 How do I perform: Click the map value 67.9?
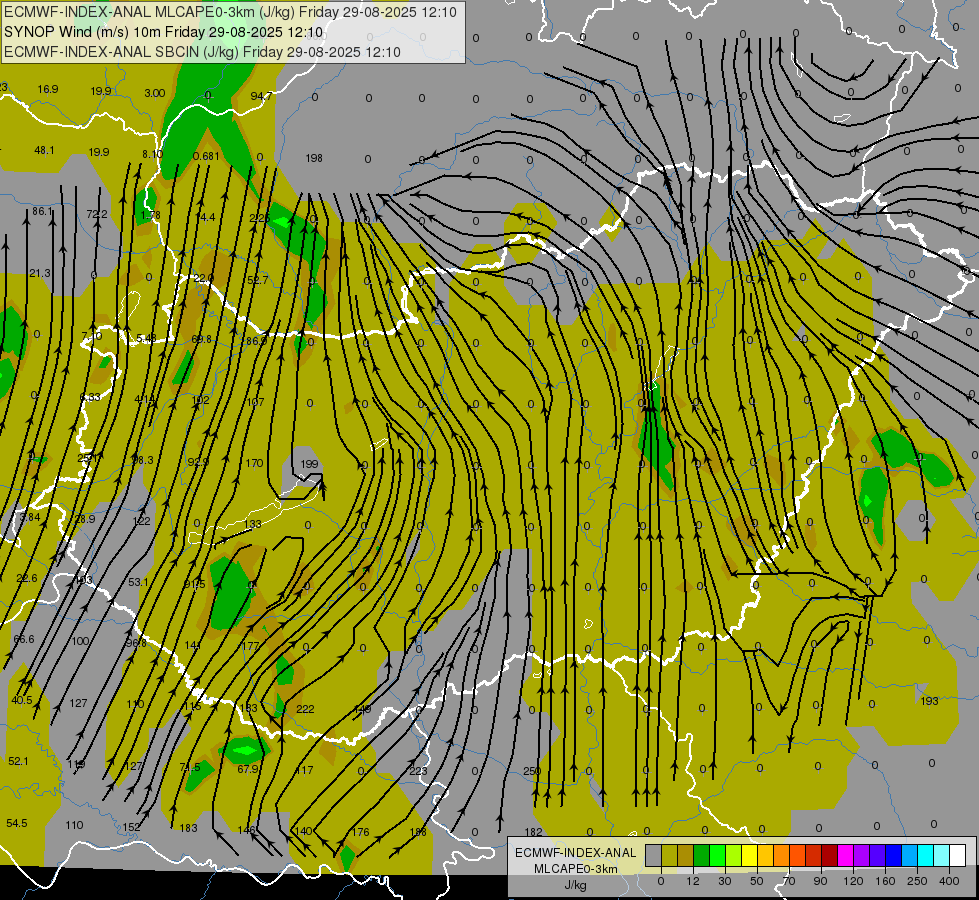pyautogui.click(x=248, y=769)
